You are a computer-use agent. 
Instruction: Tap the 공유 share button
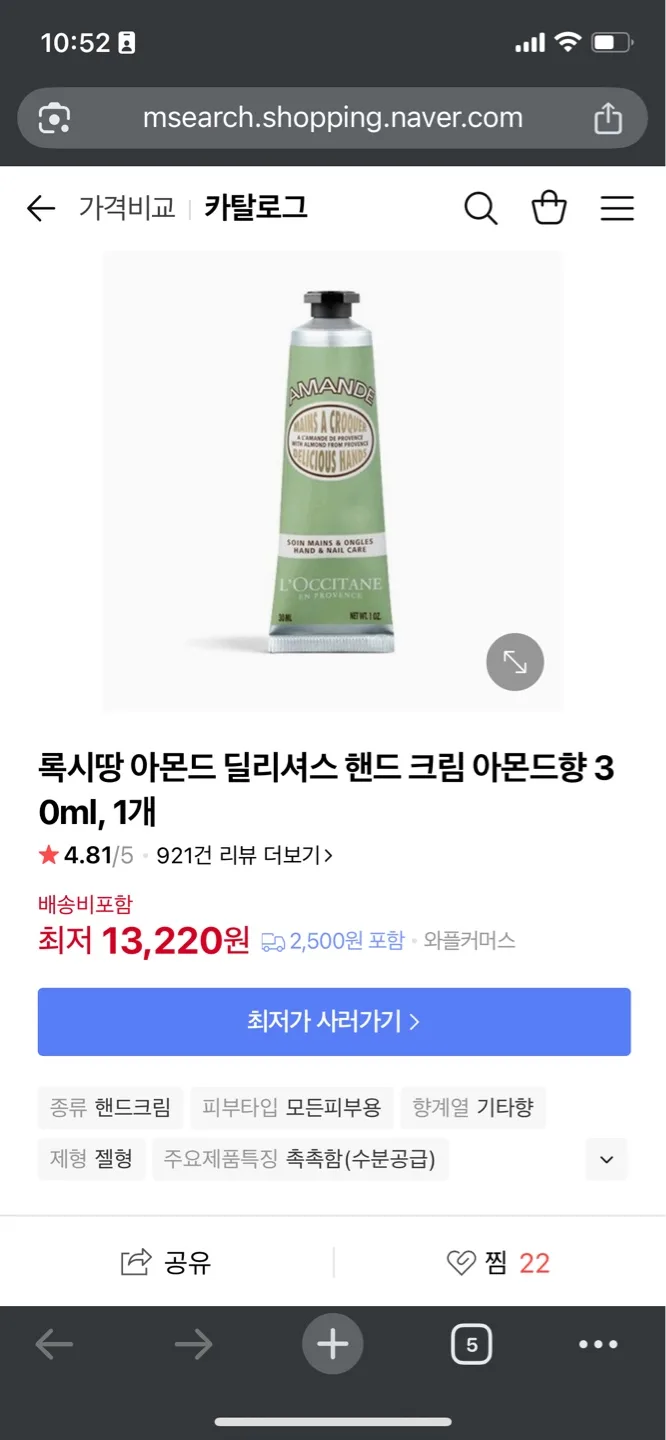(166, 1263)
